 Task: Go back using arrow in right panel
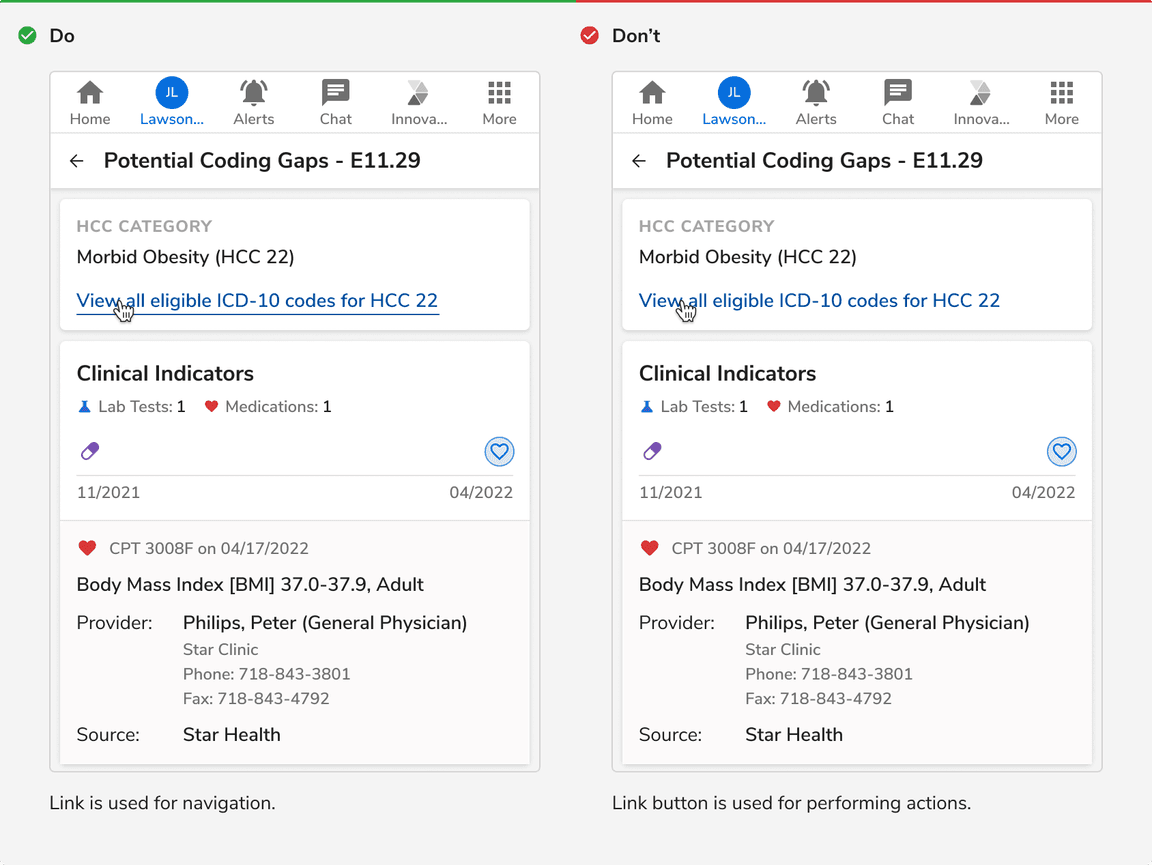click(x=639, y=161)
